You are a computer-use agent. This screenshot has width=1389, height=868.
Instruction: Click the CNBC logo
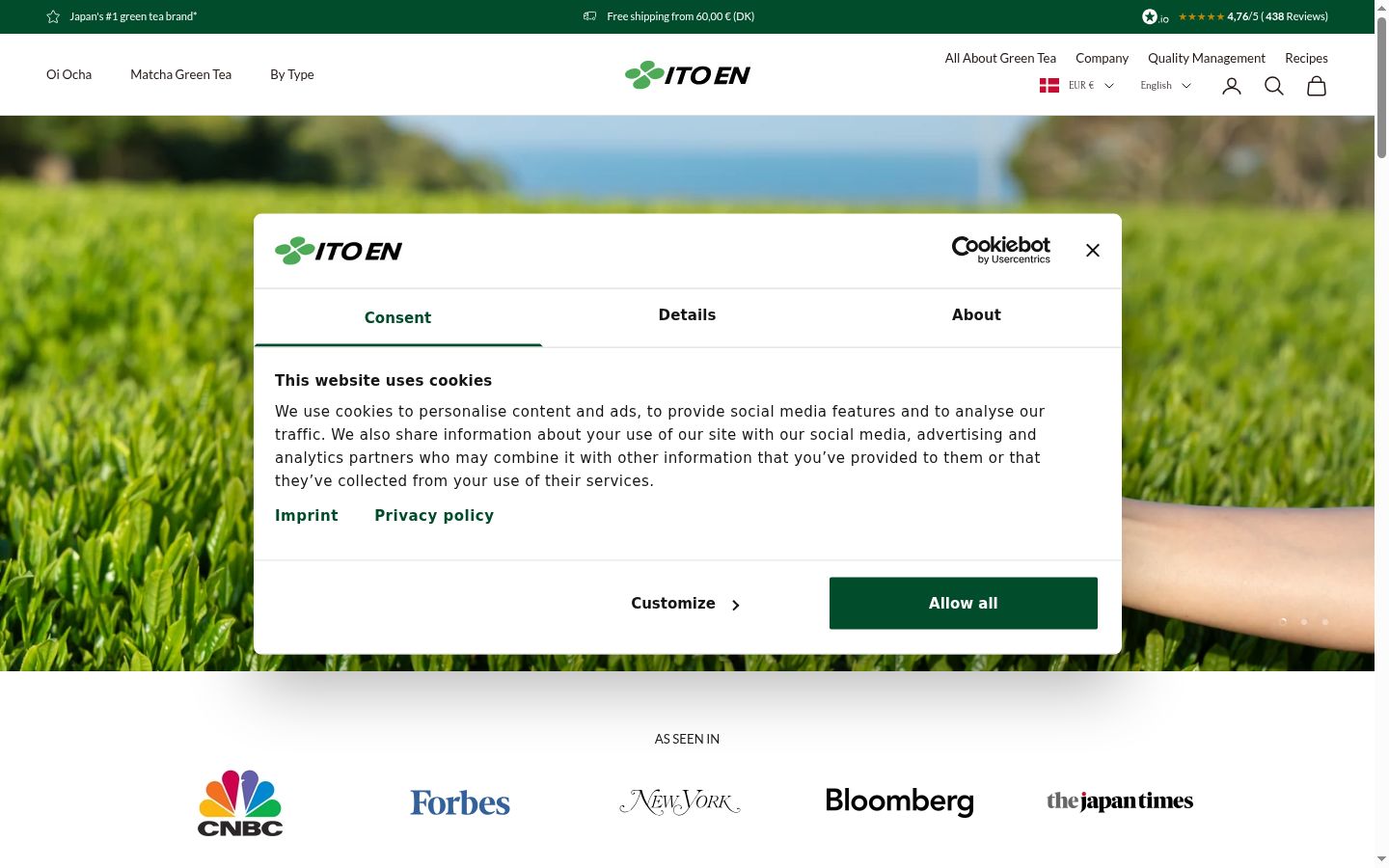(x=240, y=802)
